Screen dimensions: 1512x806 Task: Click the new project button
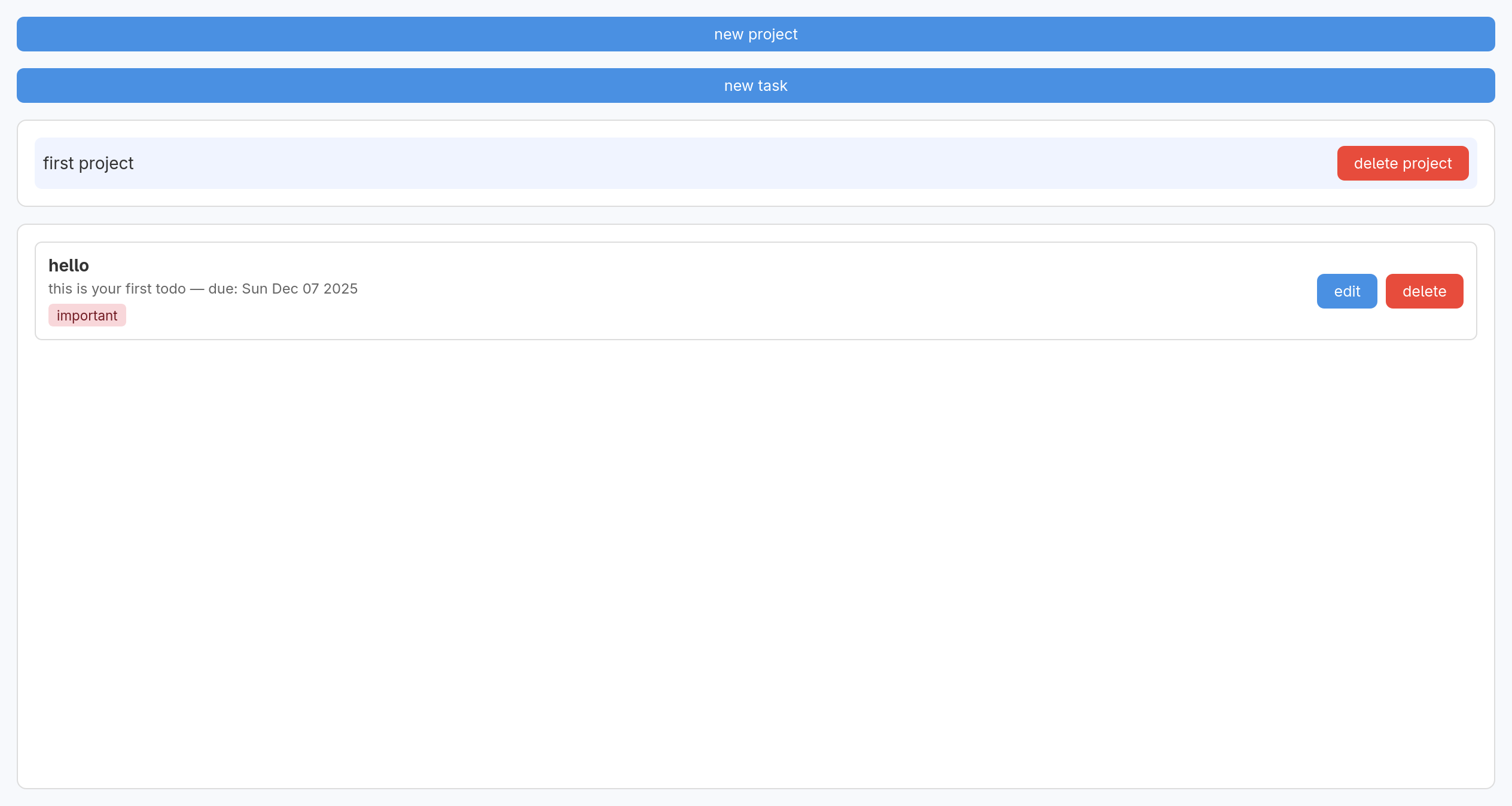pos(755,34)
